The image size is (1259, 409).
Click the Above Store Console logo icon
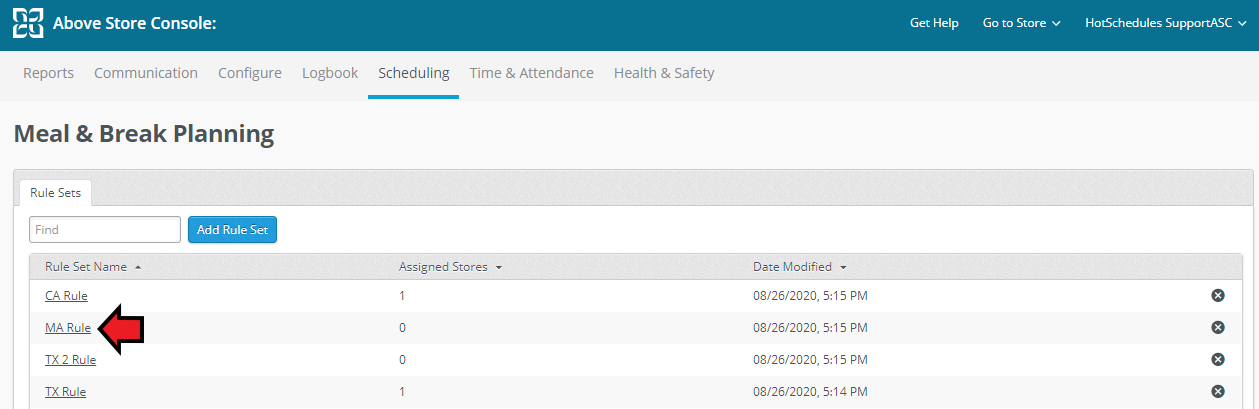(28, 23)
